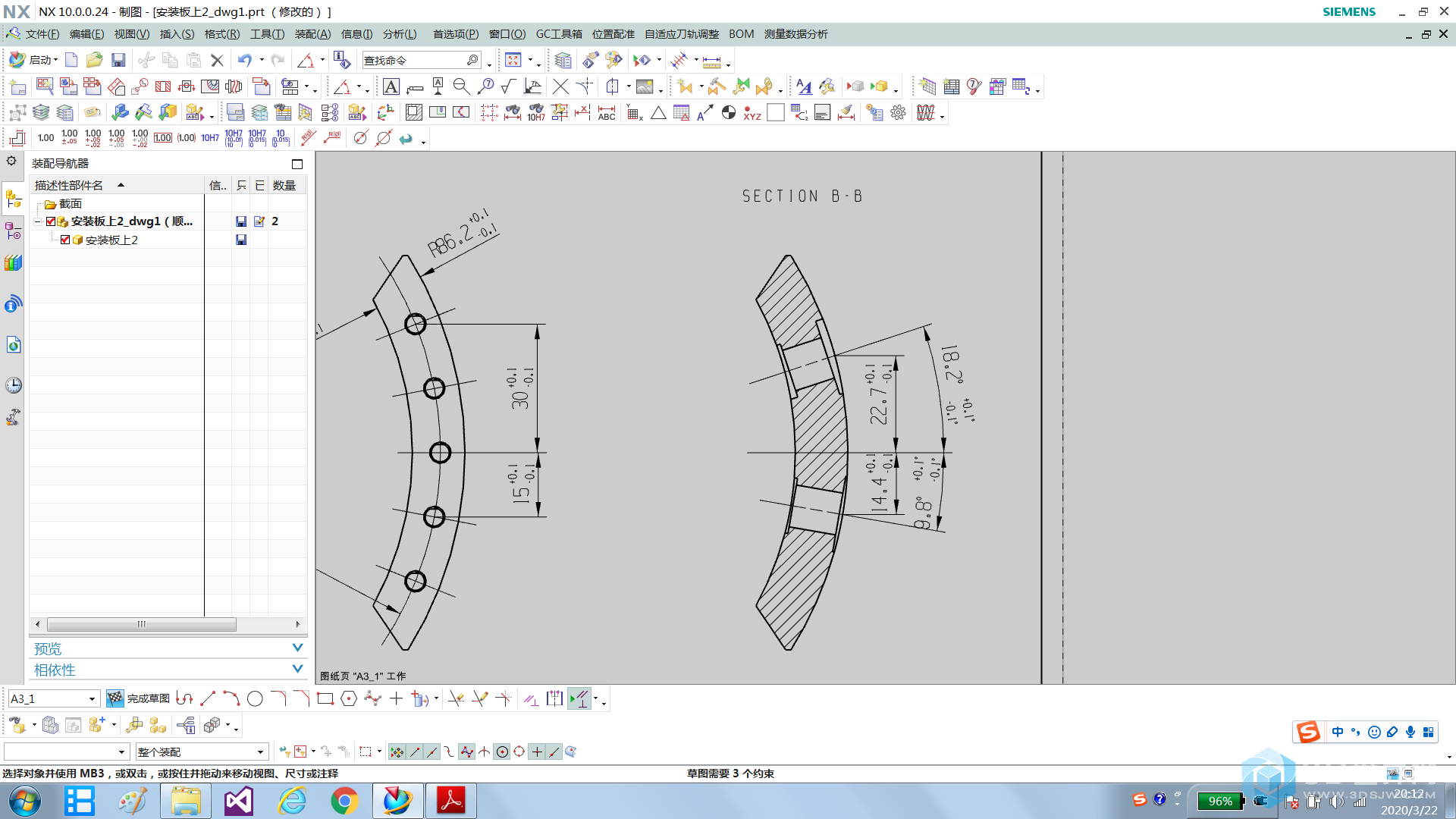Image resolution: width=1456 pixels, height=819 pixels.
Task: Select the Fillet sketch tool
Action: tap(278, 698)
